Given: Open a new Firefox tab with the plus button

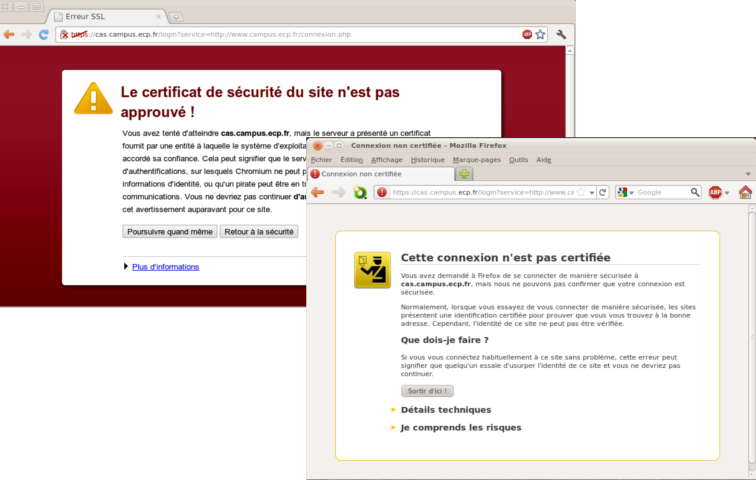Looking at the screenshot, I should pyautogui.click(x=464, y=174).
